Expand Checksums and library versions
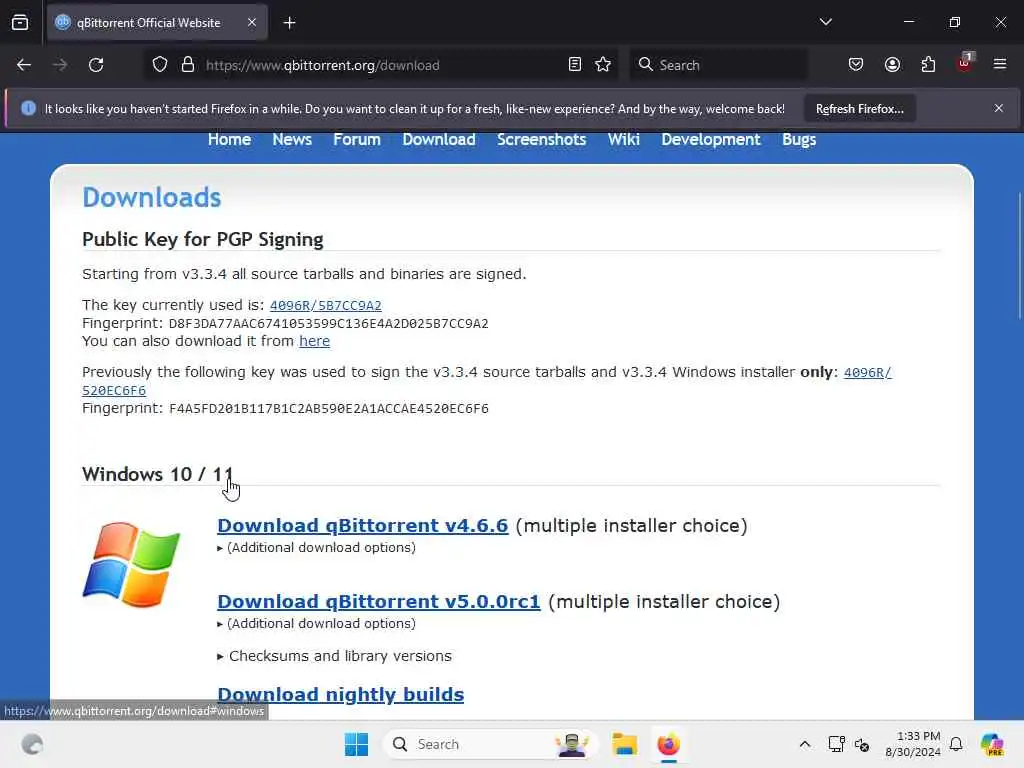The height and width of the screenshot is (768, 1024). 334,656
